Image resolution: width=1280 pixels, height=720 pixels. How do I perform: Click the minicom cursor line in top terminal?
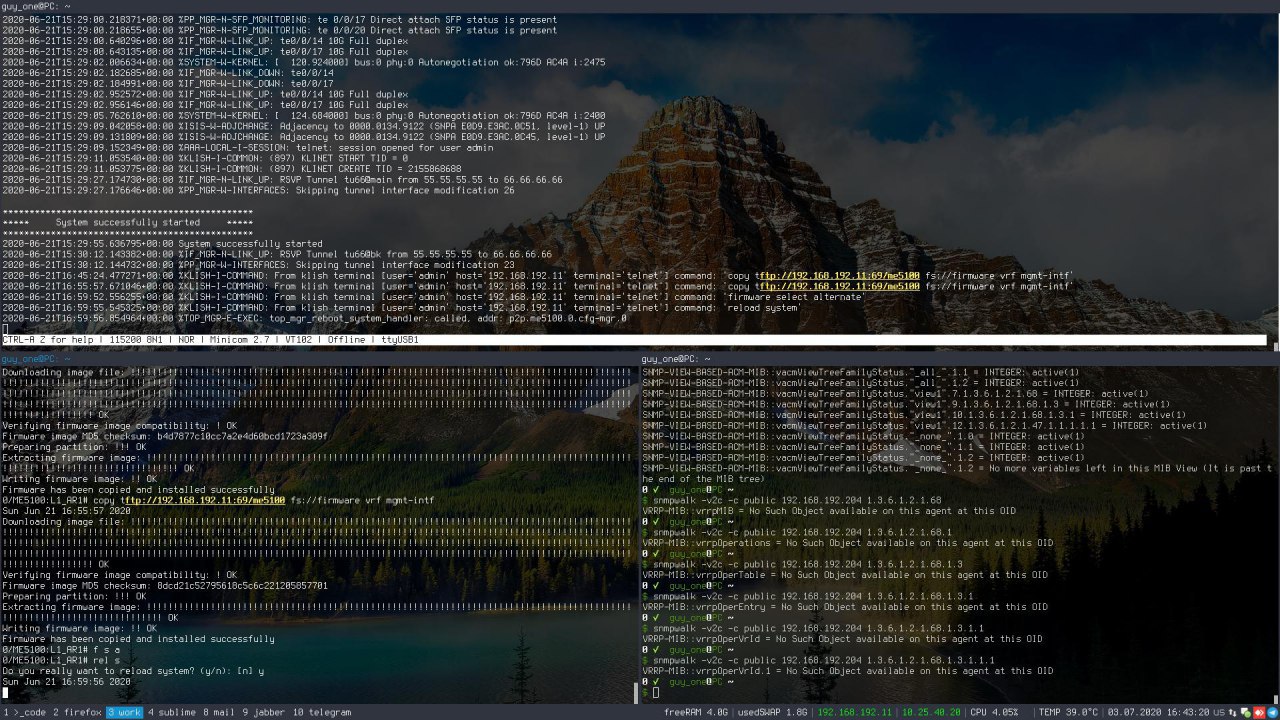click(x=5, y=329)
